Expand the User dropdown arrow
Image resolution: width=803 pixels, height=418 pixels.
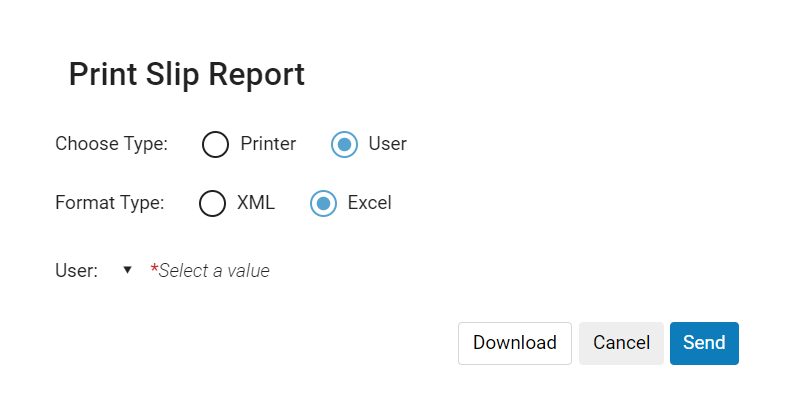(x=127, y=270)
